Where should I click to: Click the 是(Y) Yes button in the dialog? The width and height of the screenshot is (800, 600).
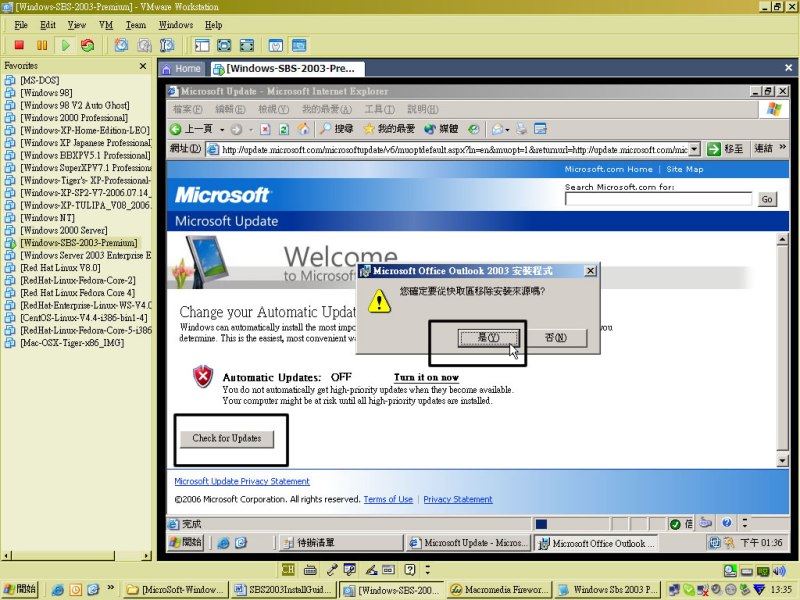[488, 338]
